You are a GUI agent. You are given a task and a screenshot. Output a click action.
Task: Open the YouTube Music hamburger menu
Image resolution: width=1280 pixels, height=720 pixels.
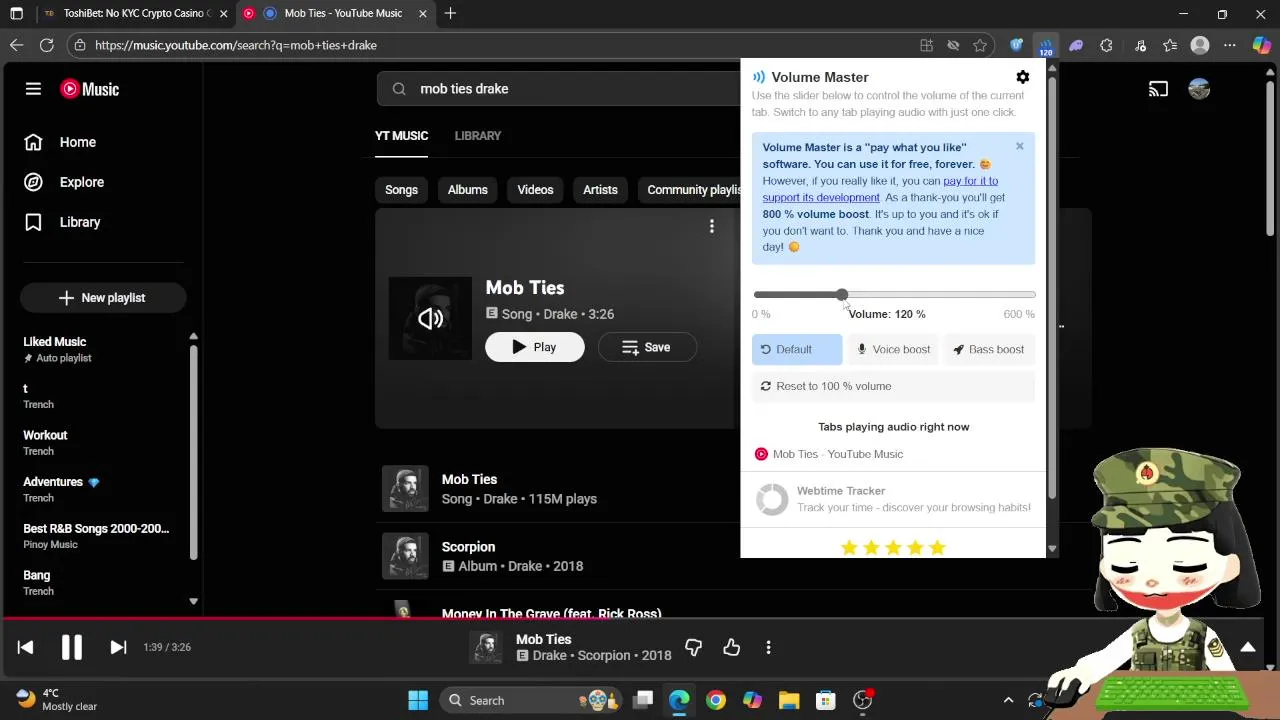click(33, 89)
